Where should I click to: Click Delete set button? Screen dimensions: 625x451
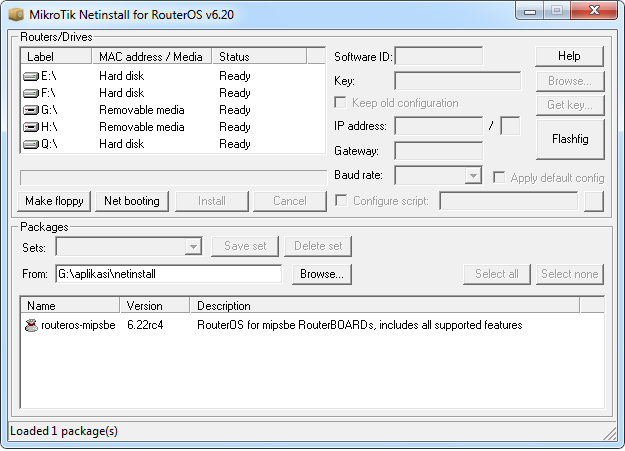click(318, 246)
